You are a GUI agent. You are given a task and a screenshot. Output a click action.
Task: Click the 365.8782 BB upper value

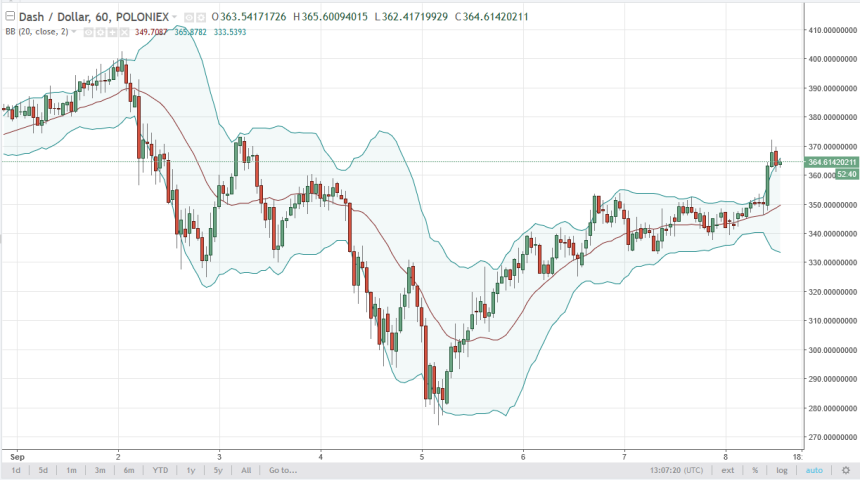tap(190, 32)
